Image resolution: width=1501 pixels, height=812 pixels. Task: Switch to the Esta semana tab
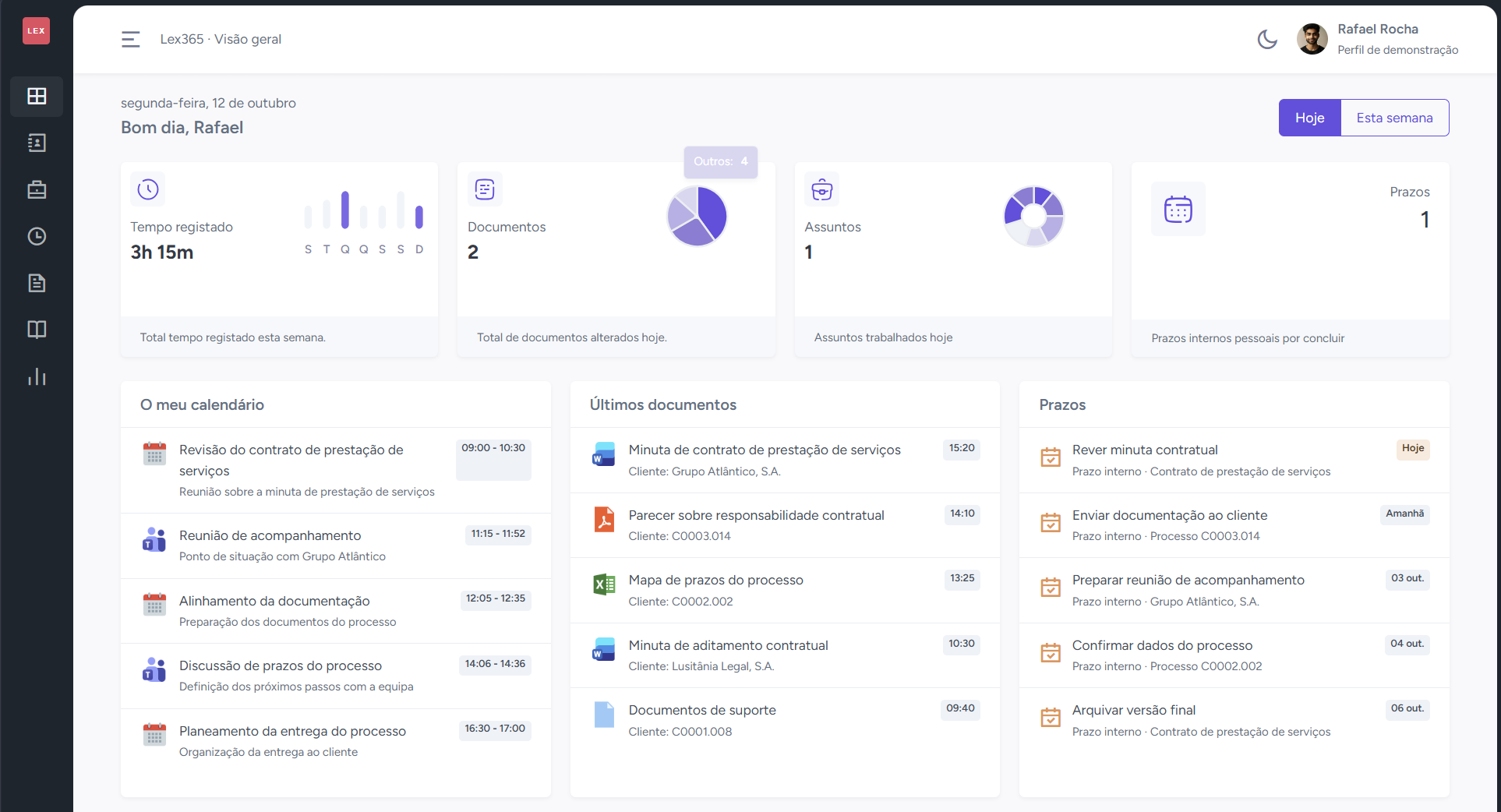point(1395,118)
